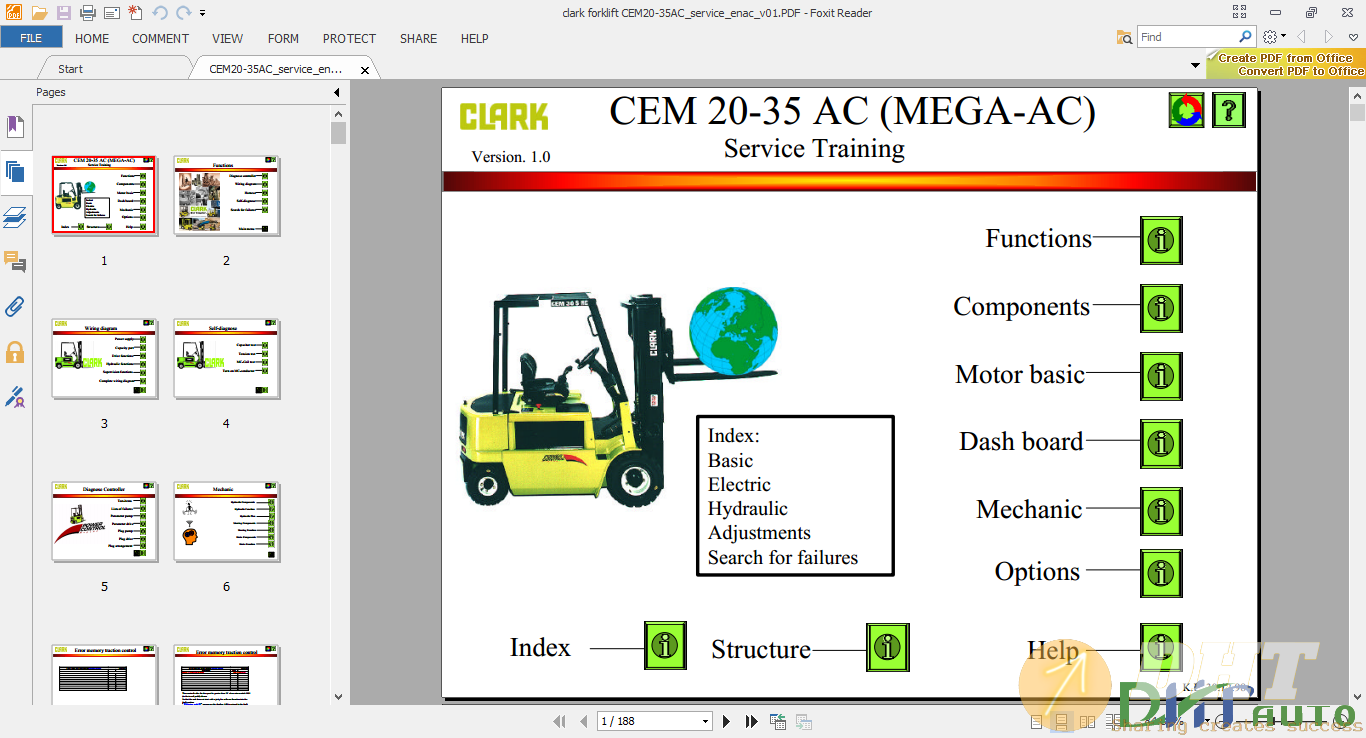The height and width of the screenshot is (738, 1366).
Task: Open the search settings gear dropdown
Action: tap(1274, 37)
